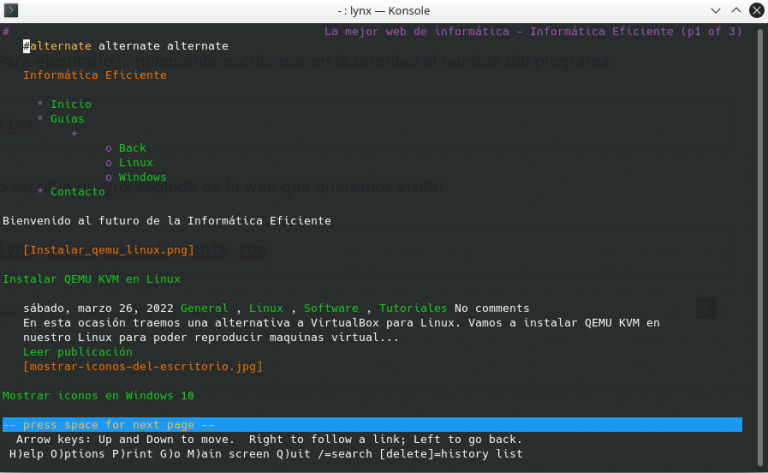Open the 'Windows' guides submenu link
This screenshot has width=768, height=473.
[142, 177]
